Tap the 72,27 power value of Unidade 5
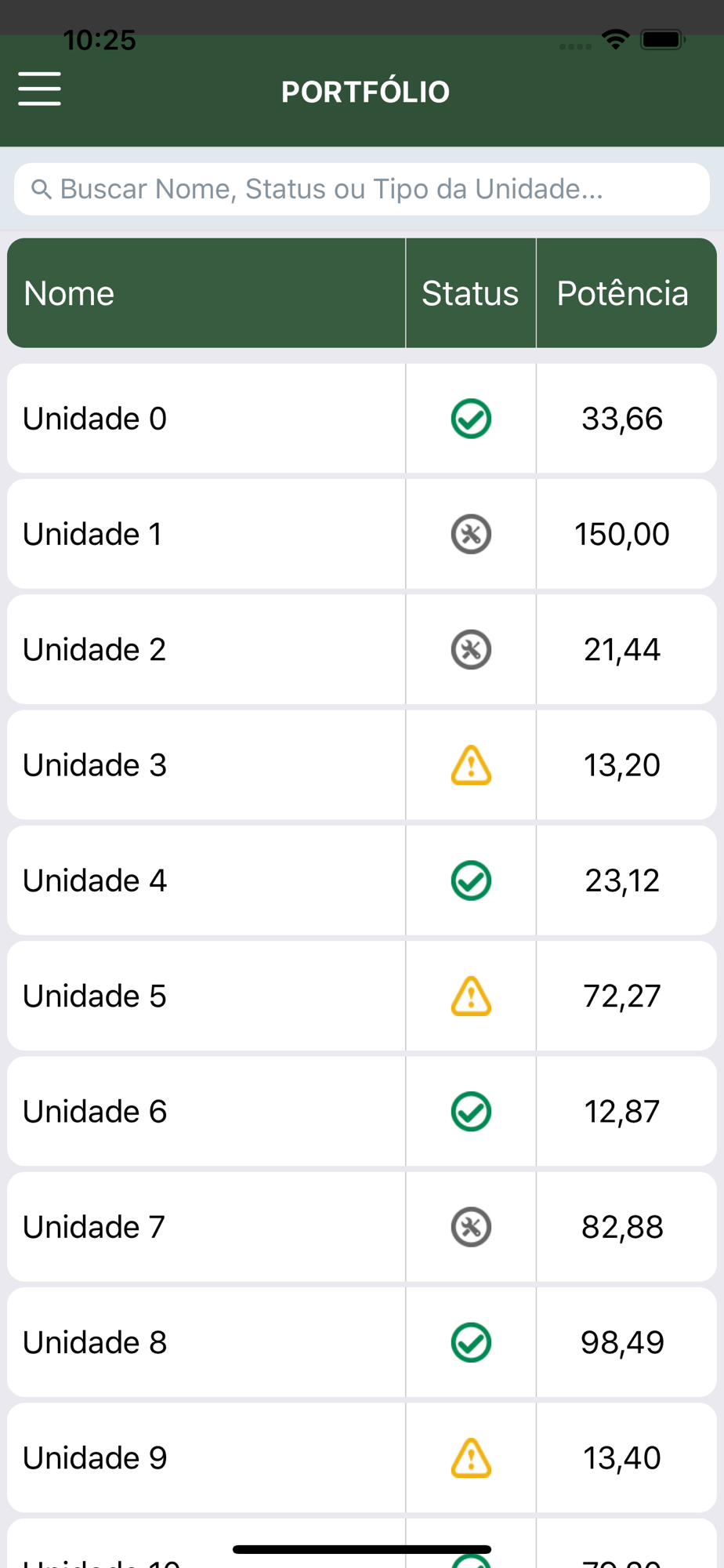The height and width of the screenshot is (1568, 724). 622,996
